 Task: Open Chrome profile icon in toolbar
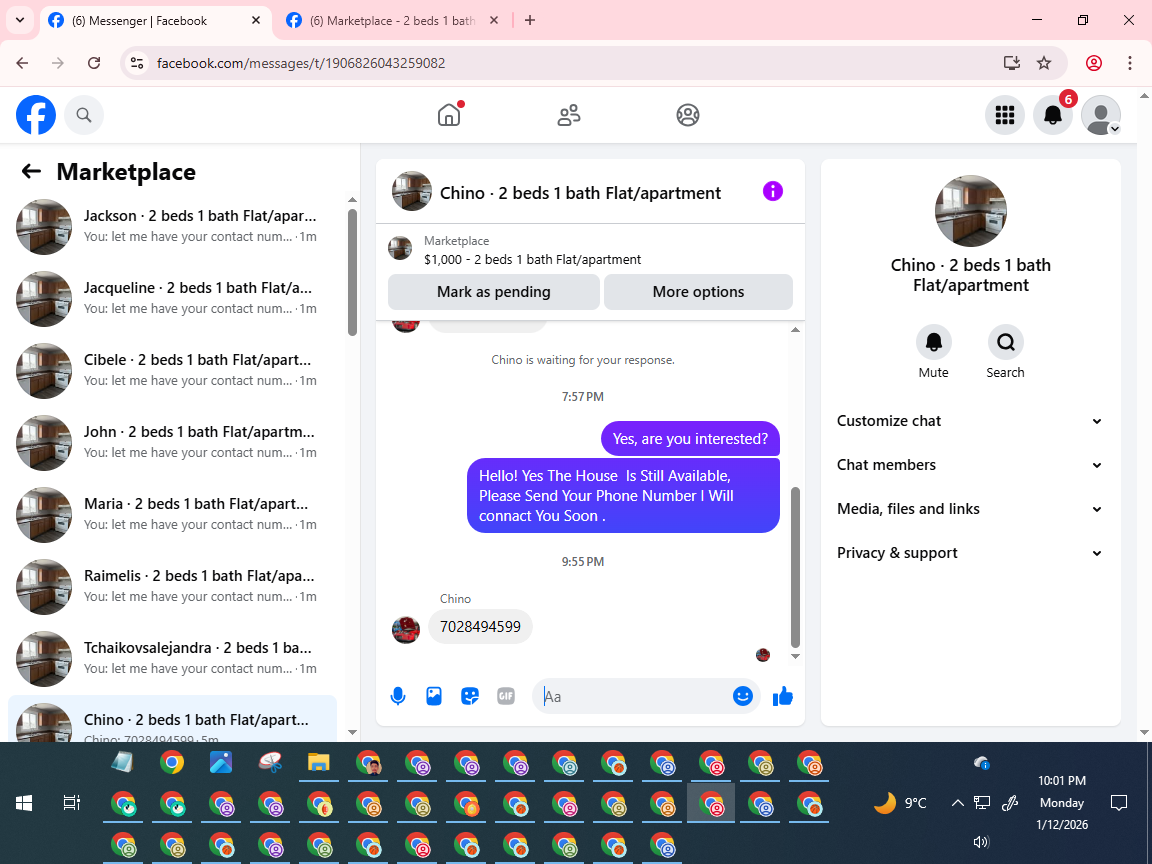coord(1094,63)
